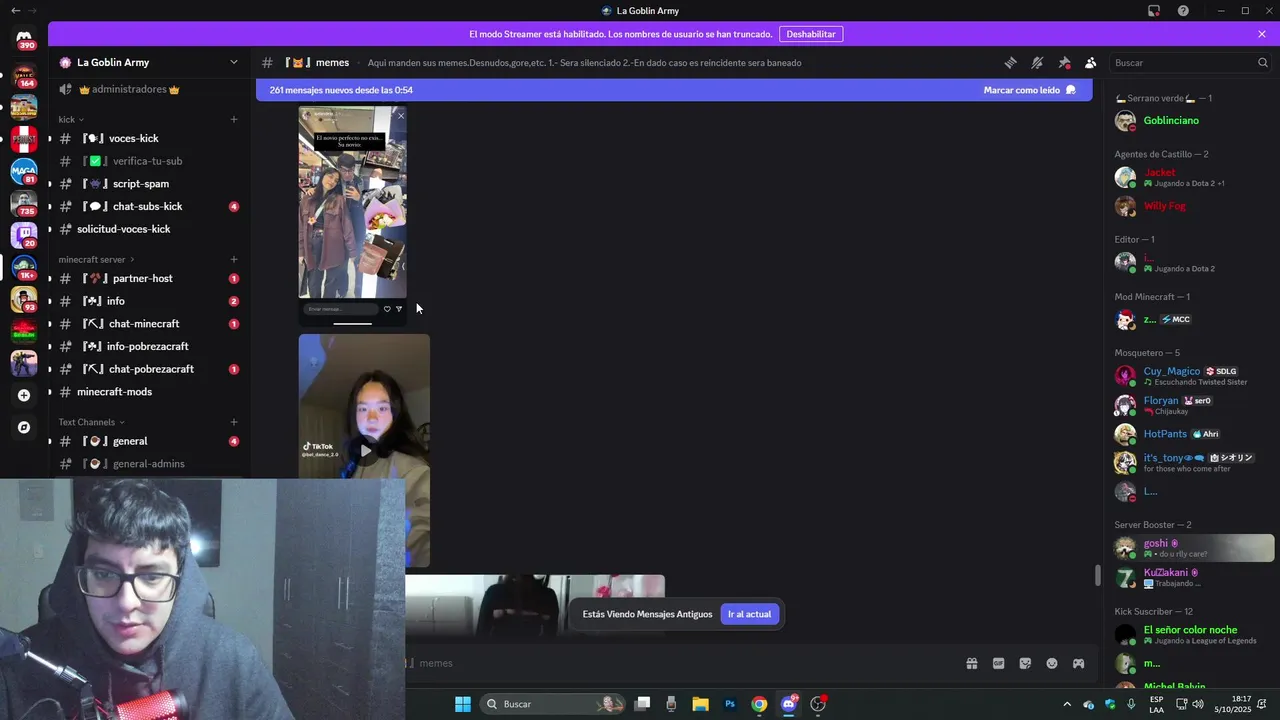Image resolution: width=1280 pixels, height=720 pixels.
Task: Open the OBS icon on the taskbar
Action: click(x=818, y=704)
